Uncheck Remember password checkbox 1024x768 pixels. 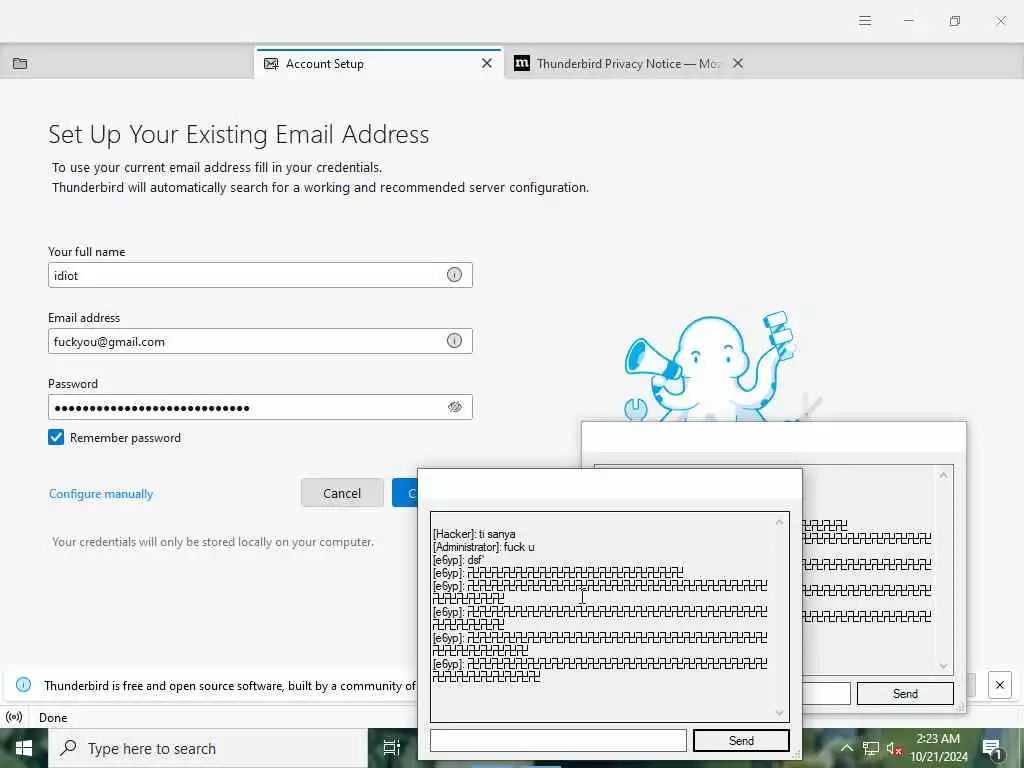[x=56, y=438]
